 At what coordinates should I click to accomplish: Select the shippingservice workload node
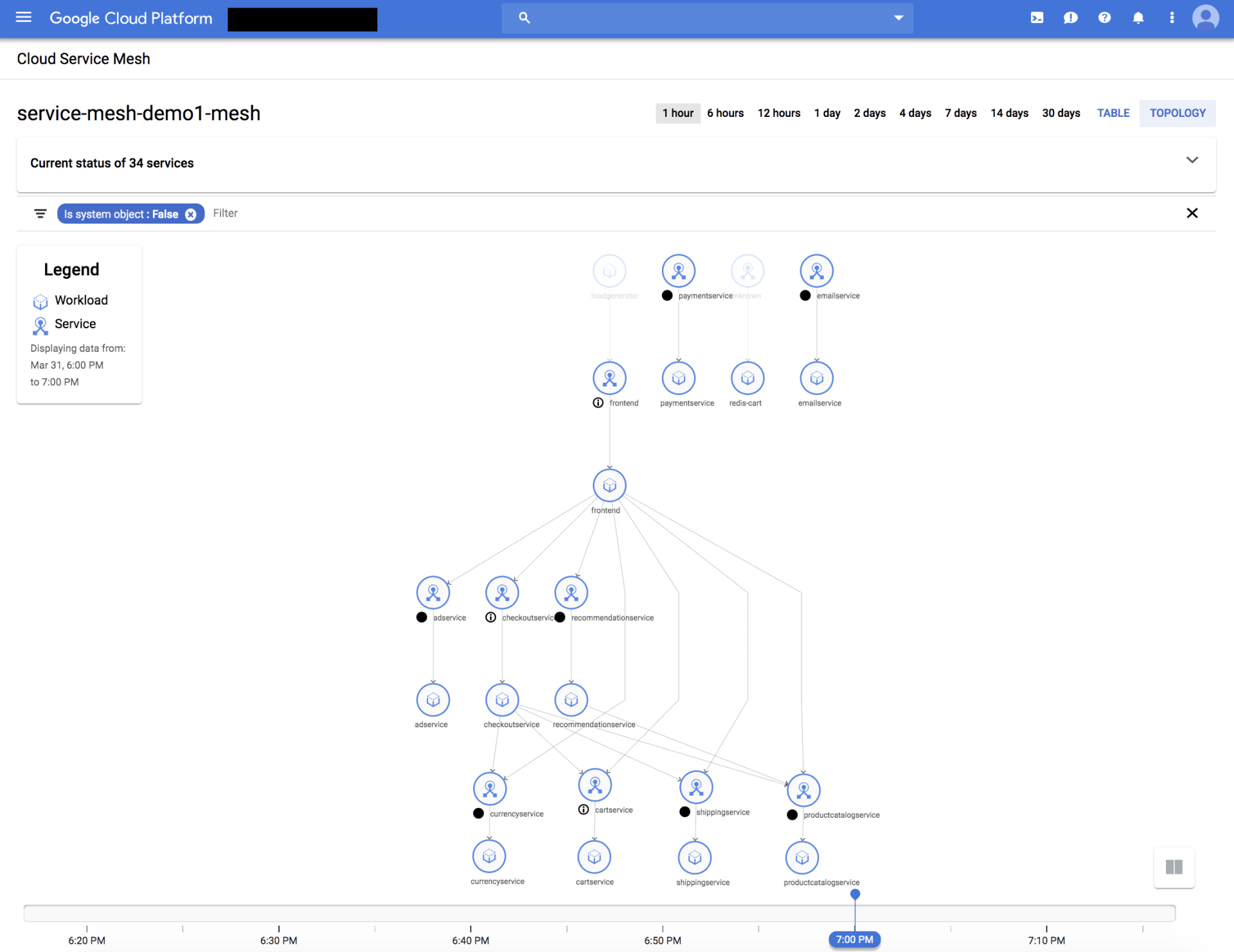click(x=695, y=858)
